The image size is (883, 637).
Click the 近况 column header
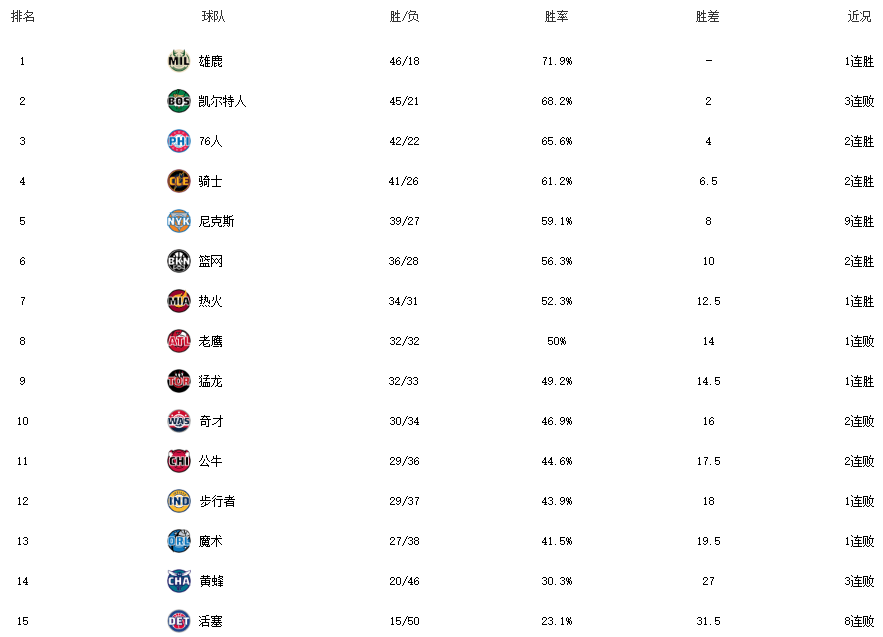click(x=859, y=17)
